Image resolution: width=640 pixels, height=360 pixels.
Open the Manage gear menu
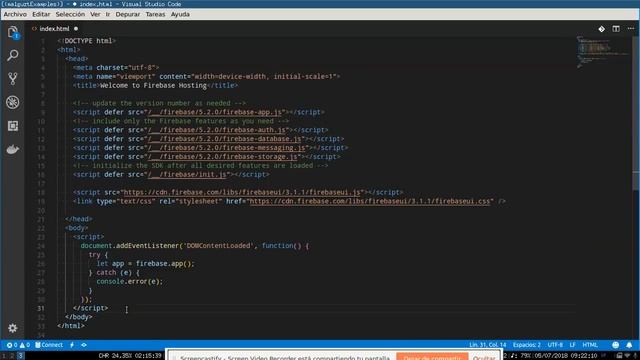(x=13, y=328)
